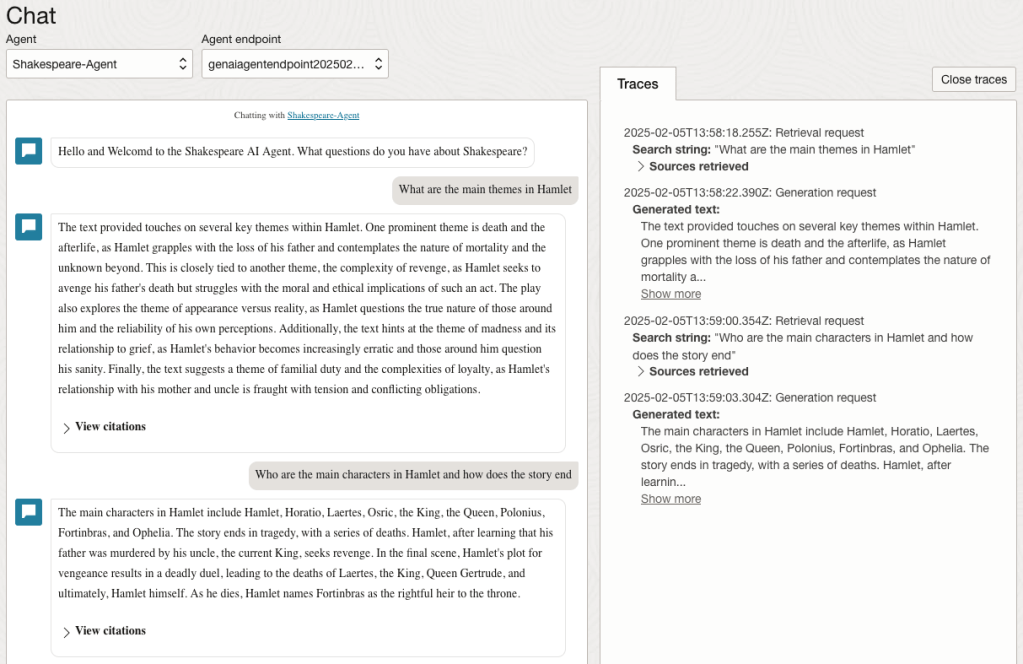Click the agent icon beside the Hamlet themes answer
The width and height of the screenshot is (1023, 664).
29,227
